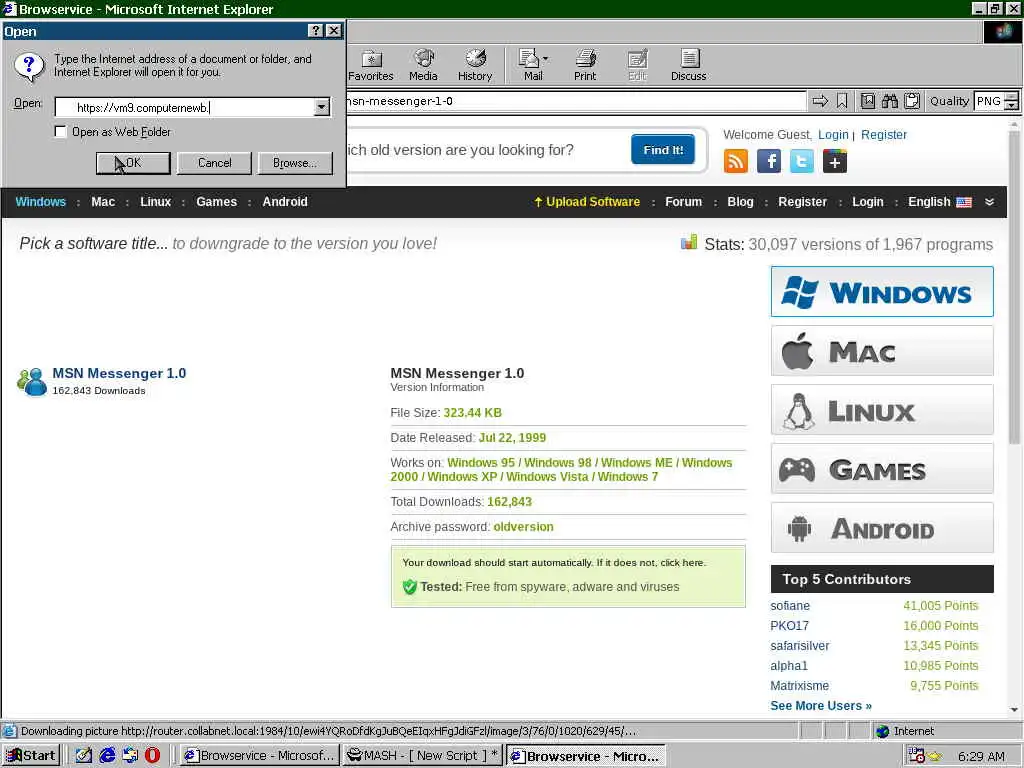Open the Twitter icon
Image resolution: width=1024 pixels, height=768 pixels.
coord(801,161)
